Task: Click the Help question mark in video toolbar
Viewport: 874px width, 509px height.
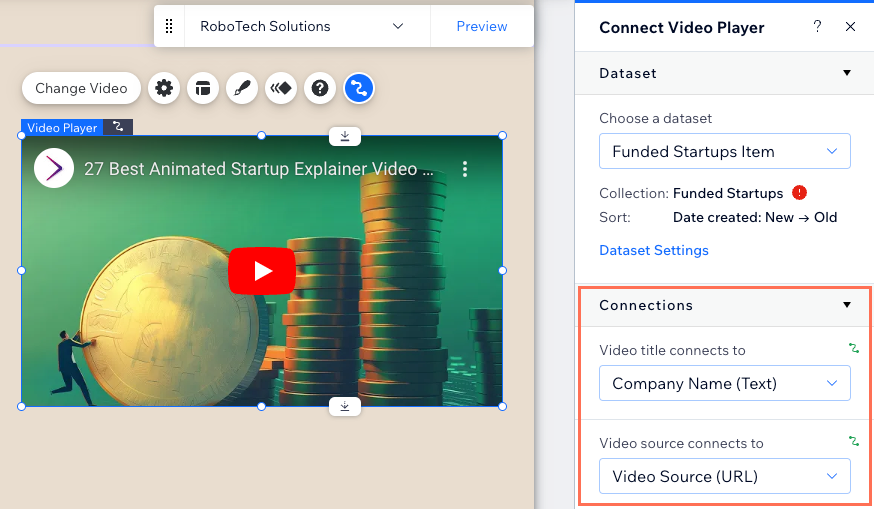Action: (x=320, y=88)
